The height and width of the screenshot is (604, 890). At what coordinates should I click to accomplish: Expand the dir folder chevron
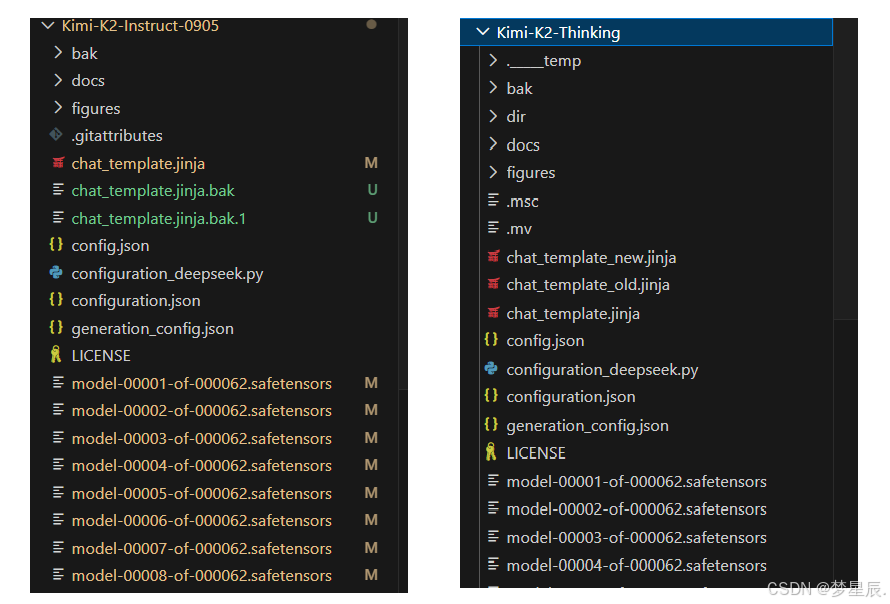click(x=493, y=116)
